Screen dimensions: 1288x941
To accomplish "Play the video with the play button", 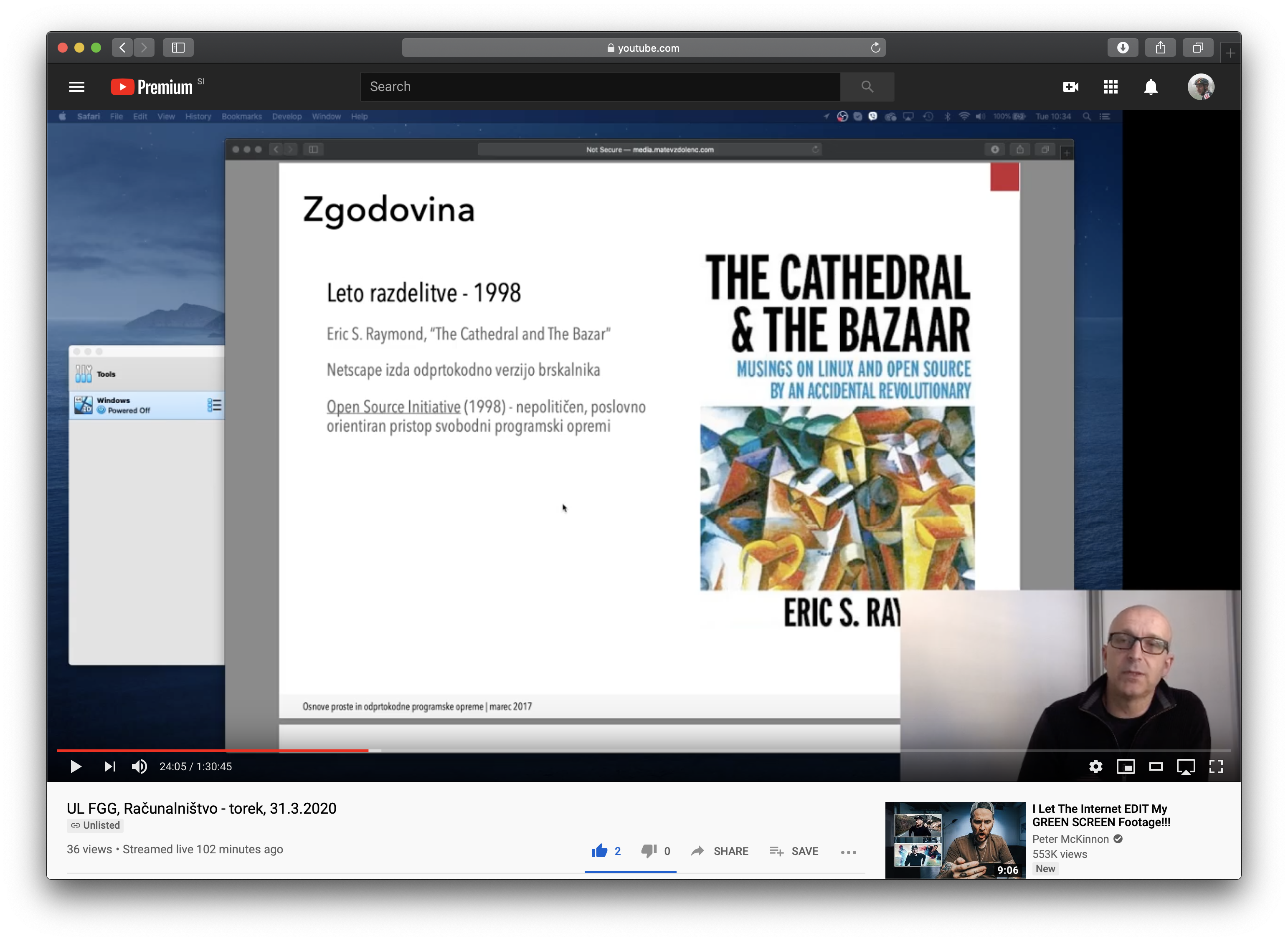I will (76, 766).
